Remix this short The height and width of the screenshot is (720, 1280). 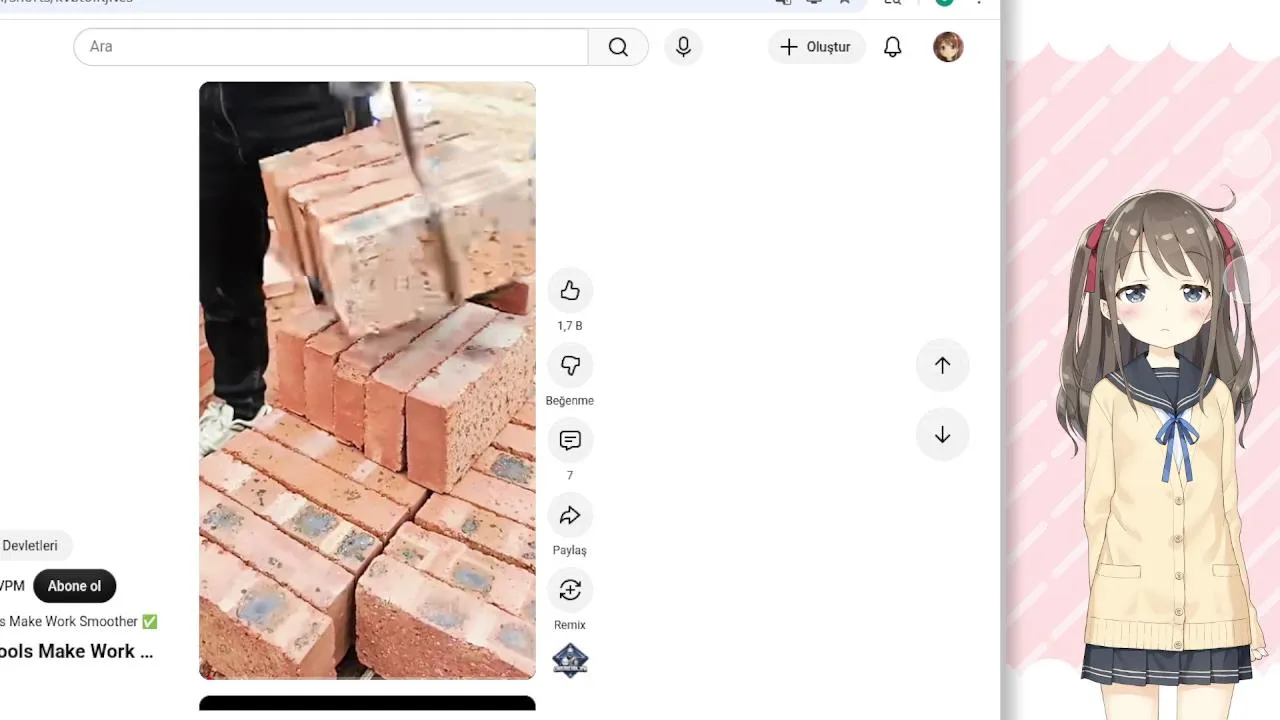[x=570, y=591]
